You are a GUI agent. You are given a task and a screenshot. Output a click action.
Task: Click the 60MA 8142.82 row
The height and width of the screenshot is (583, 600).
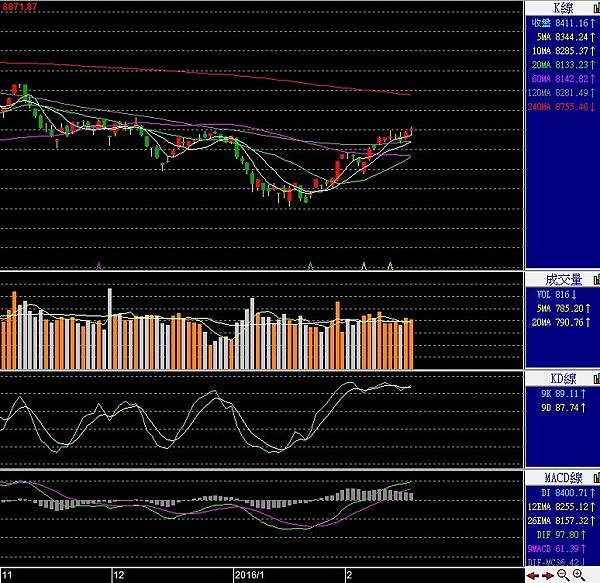click(564, 79)
